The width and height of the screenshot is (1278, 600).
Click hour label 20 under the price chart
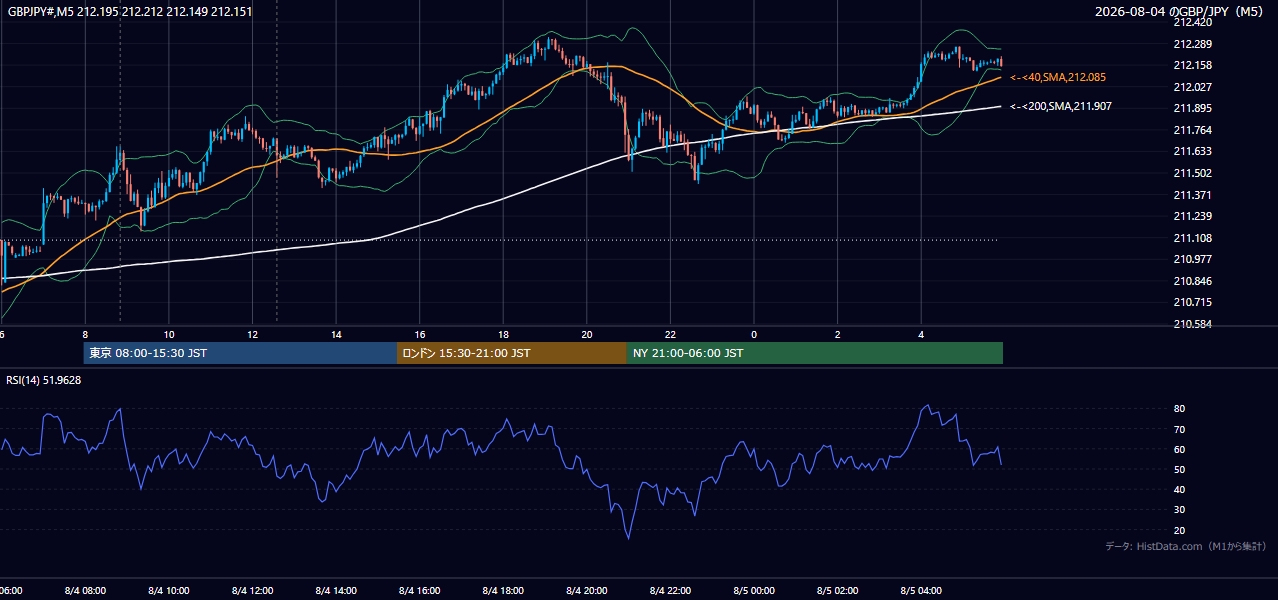(587, 334)
